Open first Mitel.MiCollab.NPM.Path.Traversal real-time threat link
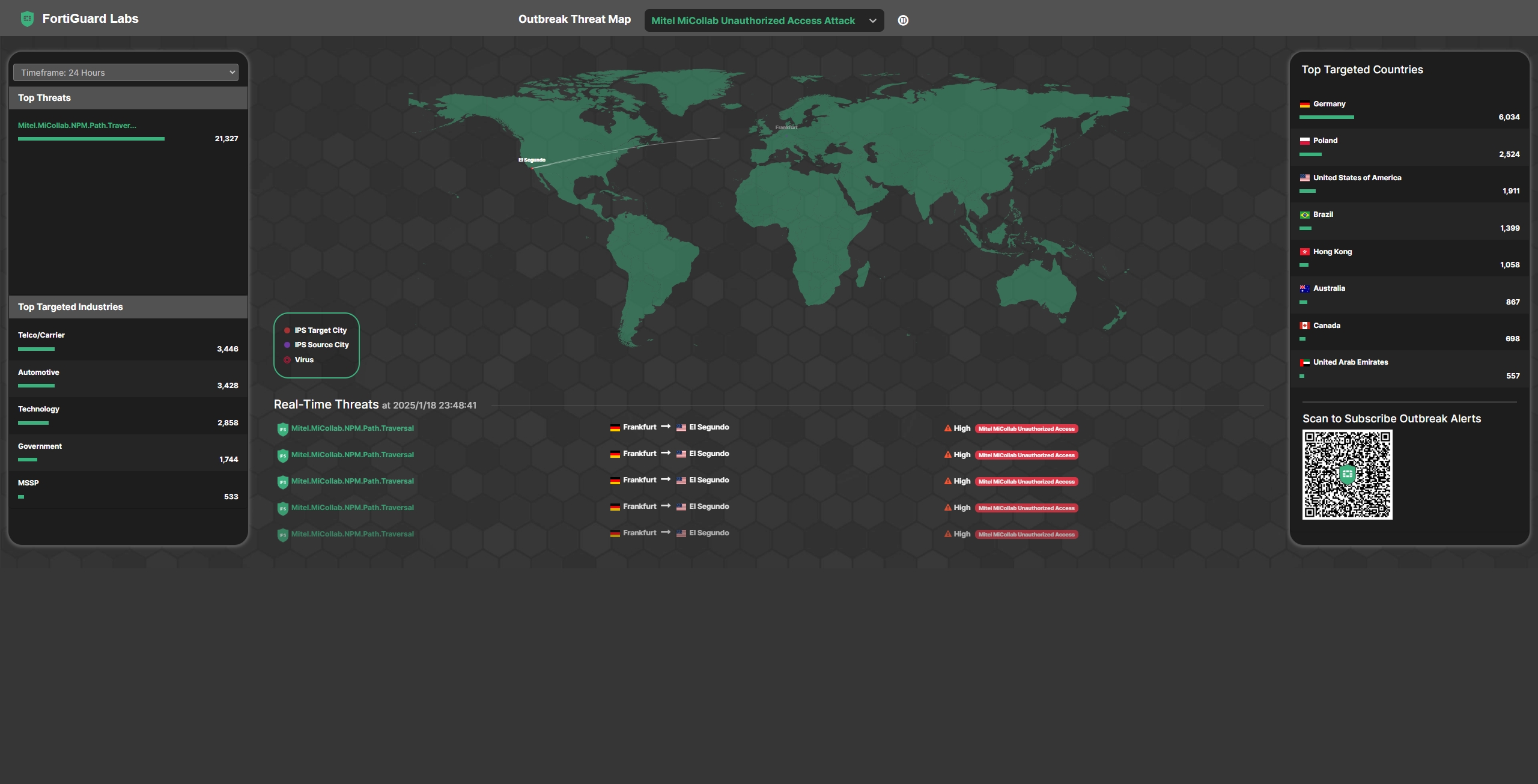This screenshot has width=1538, height=784. tap(353, 428)
